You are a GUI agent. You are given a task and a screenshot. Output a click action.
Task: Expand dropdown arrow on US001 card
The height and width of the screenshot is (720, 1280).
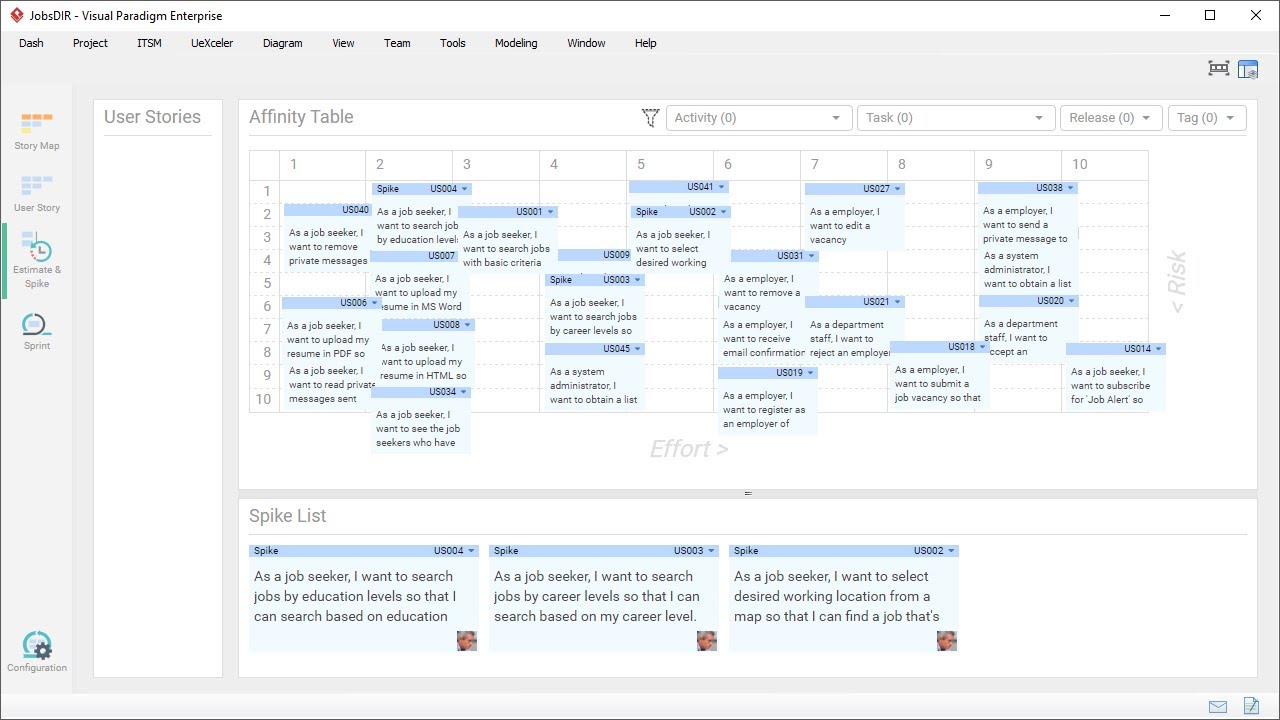click(x=551, y=212)
